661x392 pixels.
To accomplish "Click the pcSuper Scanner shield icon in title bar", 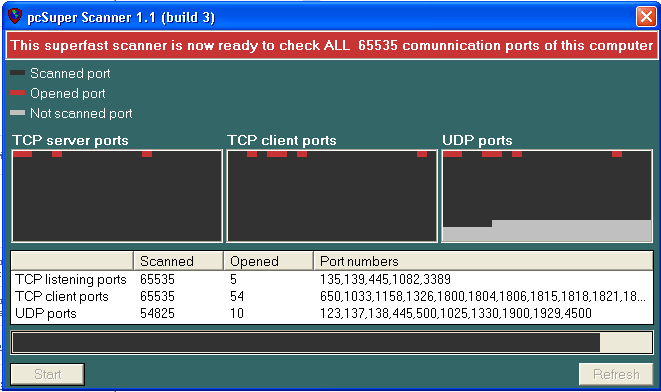I will click(x=15, y=16).
